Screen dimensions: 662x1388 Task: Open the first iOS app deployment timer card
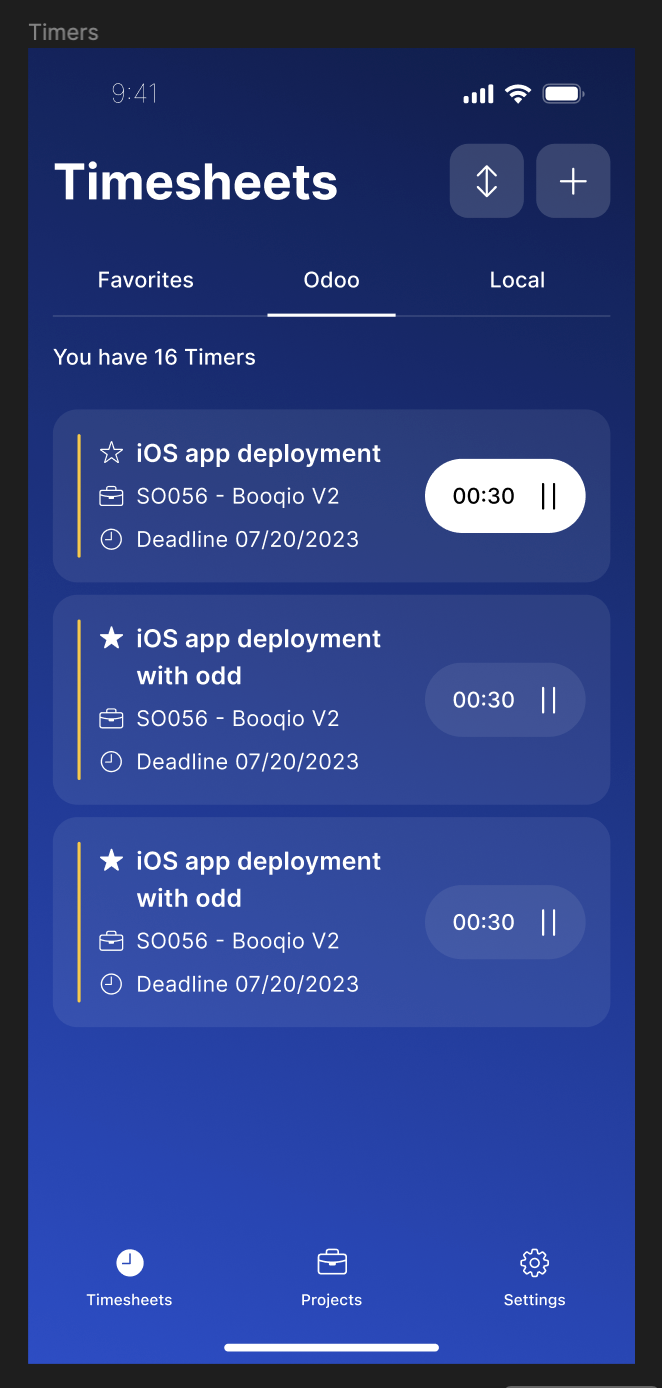[x=259, y=453]
